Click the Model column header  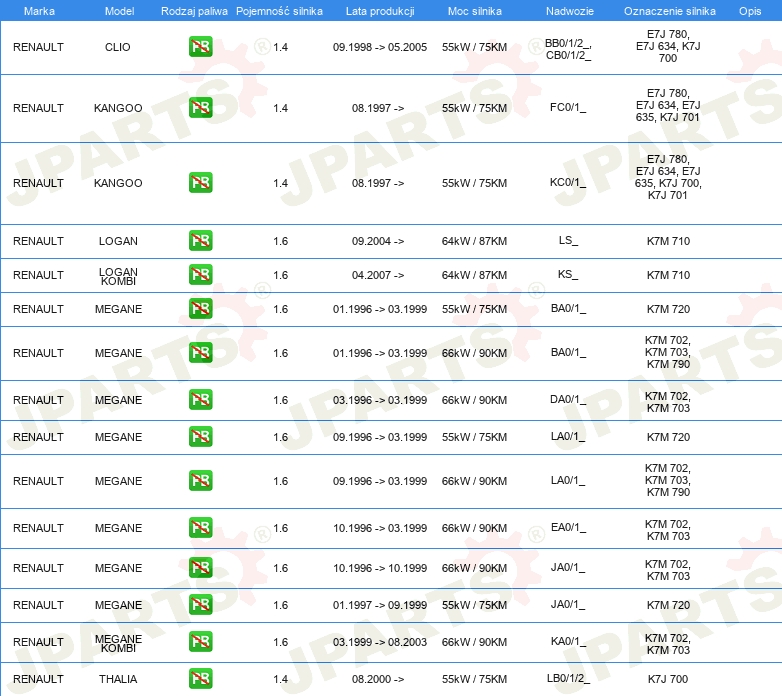(118, 11)
